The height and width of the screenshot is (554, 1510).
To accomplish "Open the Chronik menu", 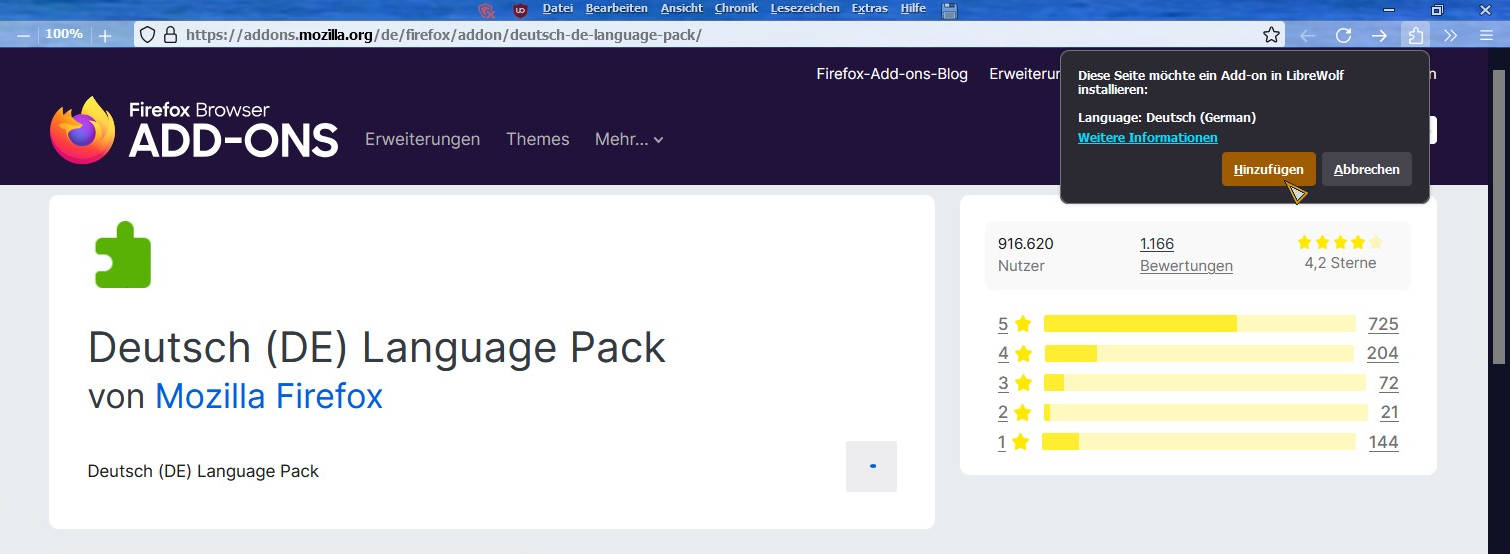I will tap(736, 8).
